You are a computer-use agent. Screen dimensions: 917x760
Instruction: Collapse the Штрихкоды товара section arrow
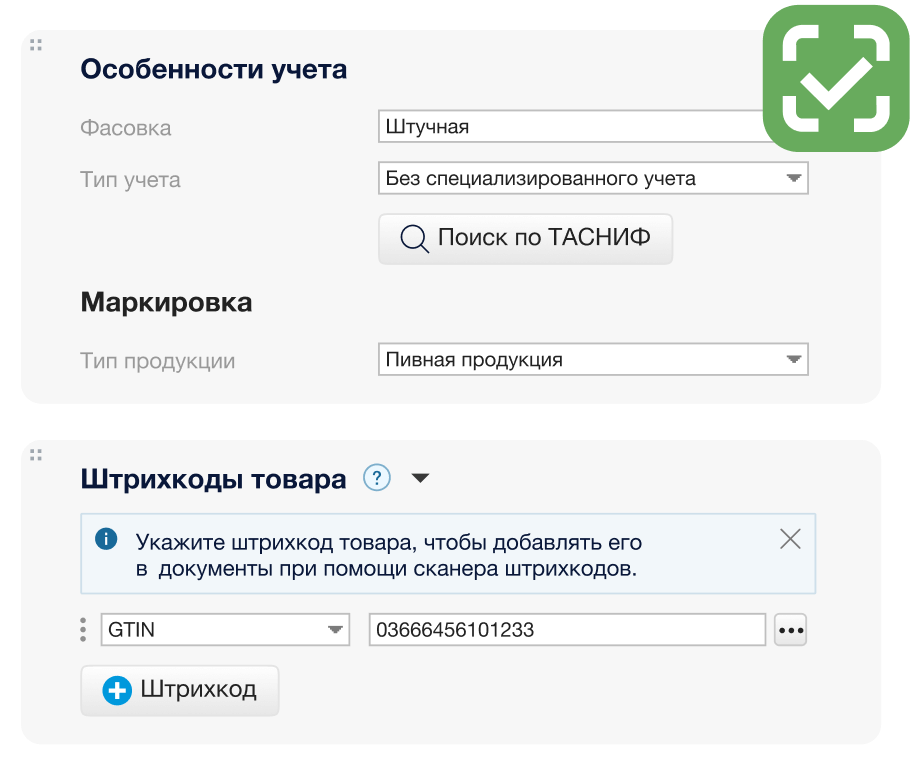420,478
